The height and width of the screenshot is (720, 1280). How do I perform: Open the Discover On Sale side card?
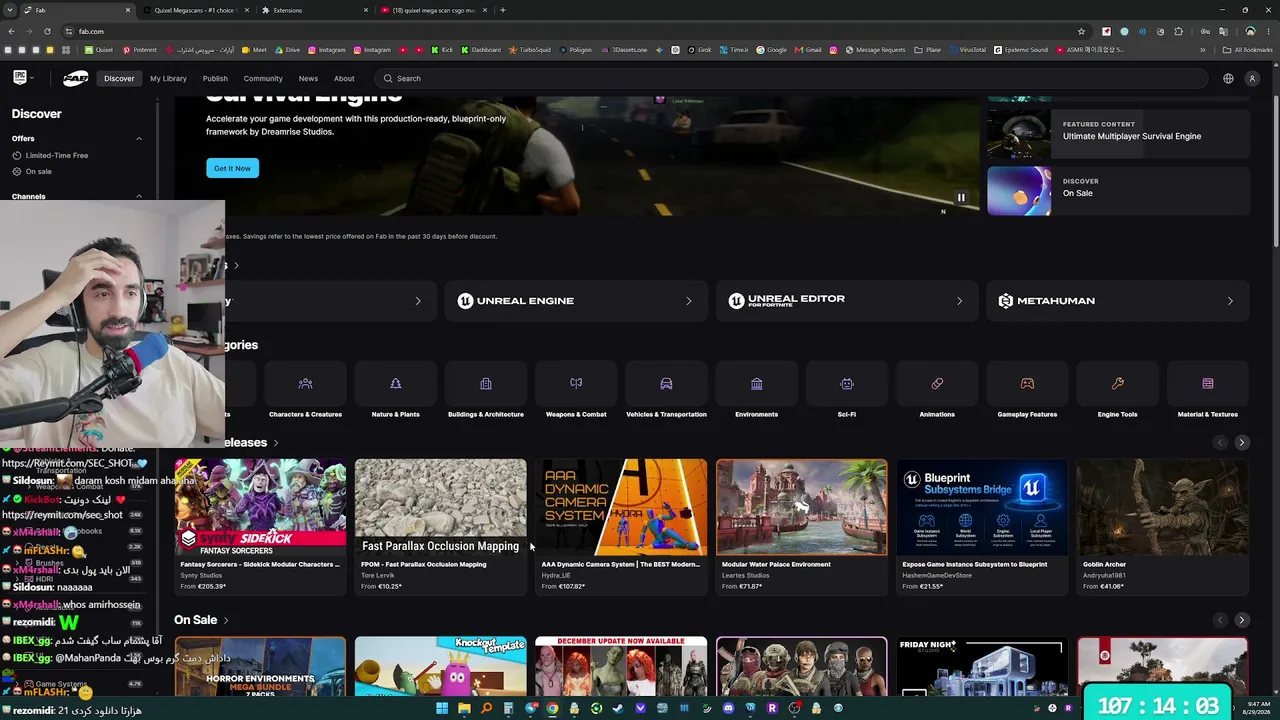point(1118,190)
